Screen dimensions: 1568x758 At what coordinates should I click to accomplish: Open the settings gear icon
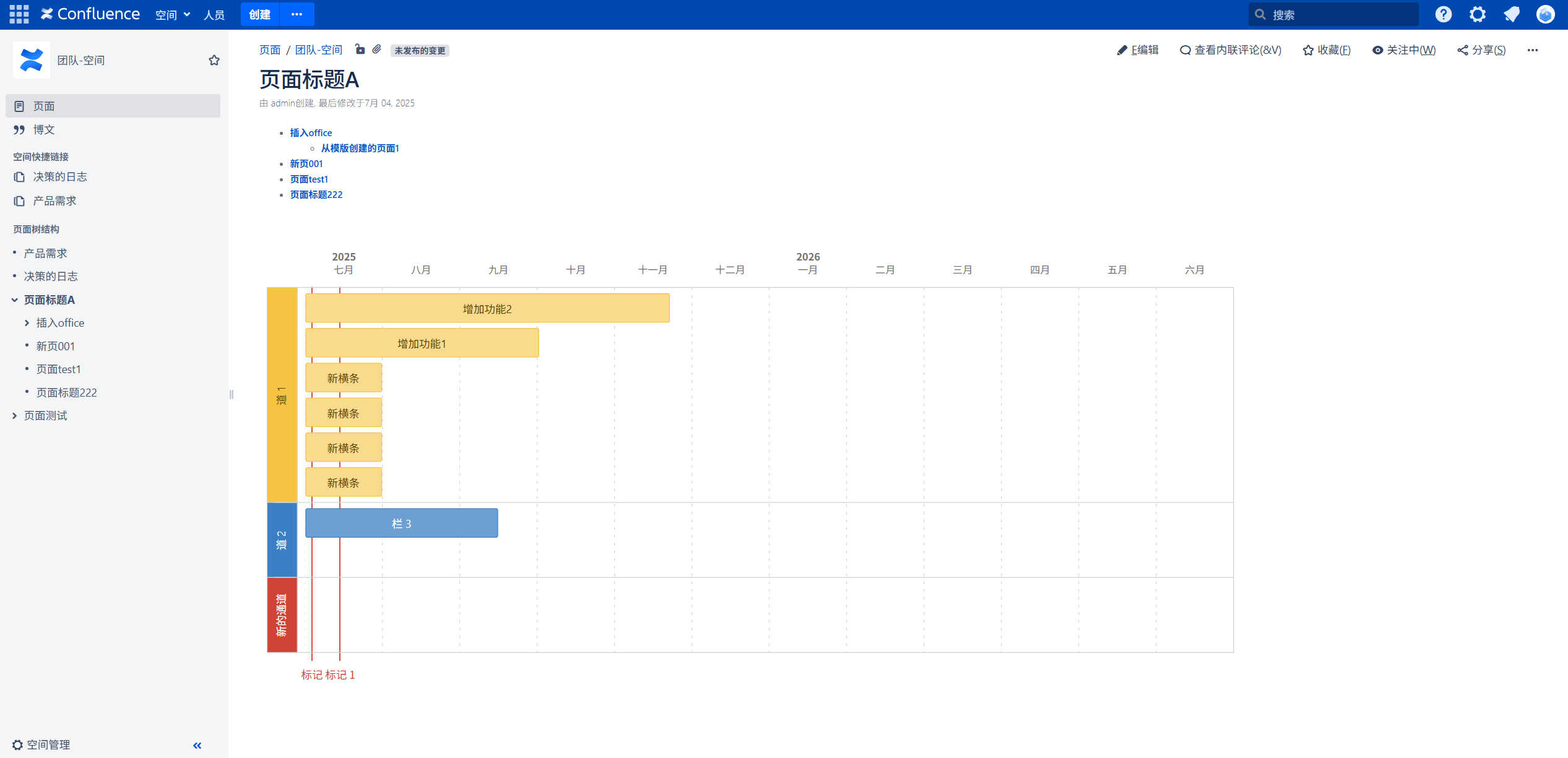[1477, 14]
